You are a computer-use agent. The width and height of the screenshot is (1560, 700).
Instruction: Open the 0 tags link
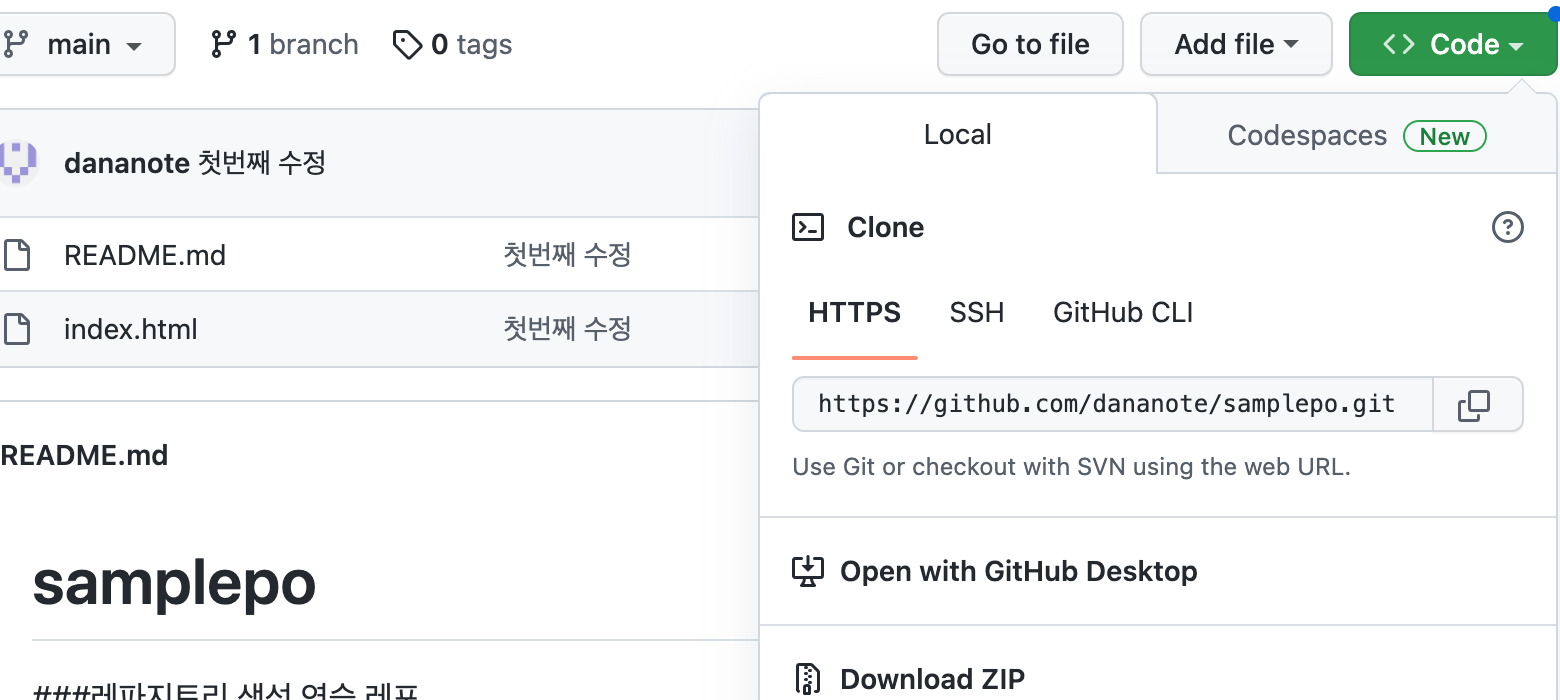tap(452, 44)
